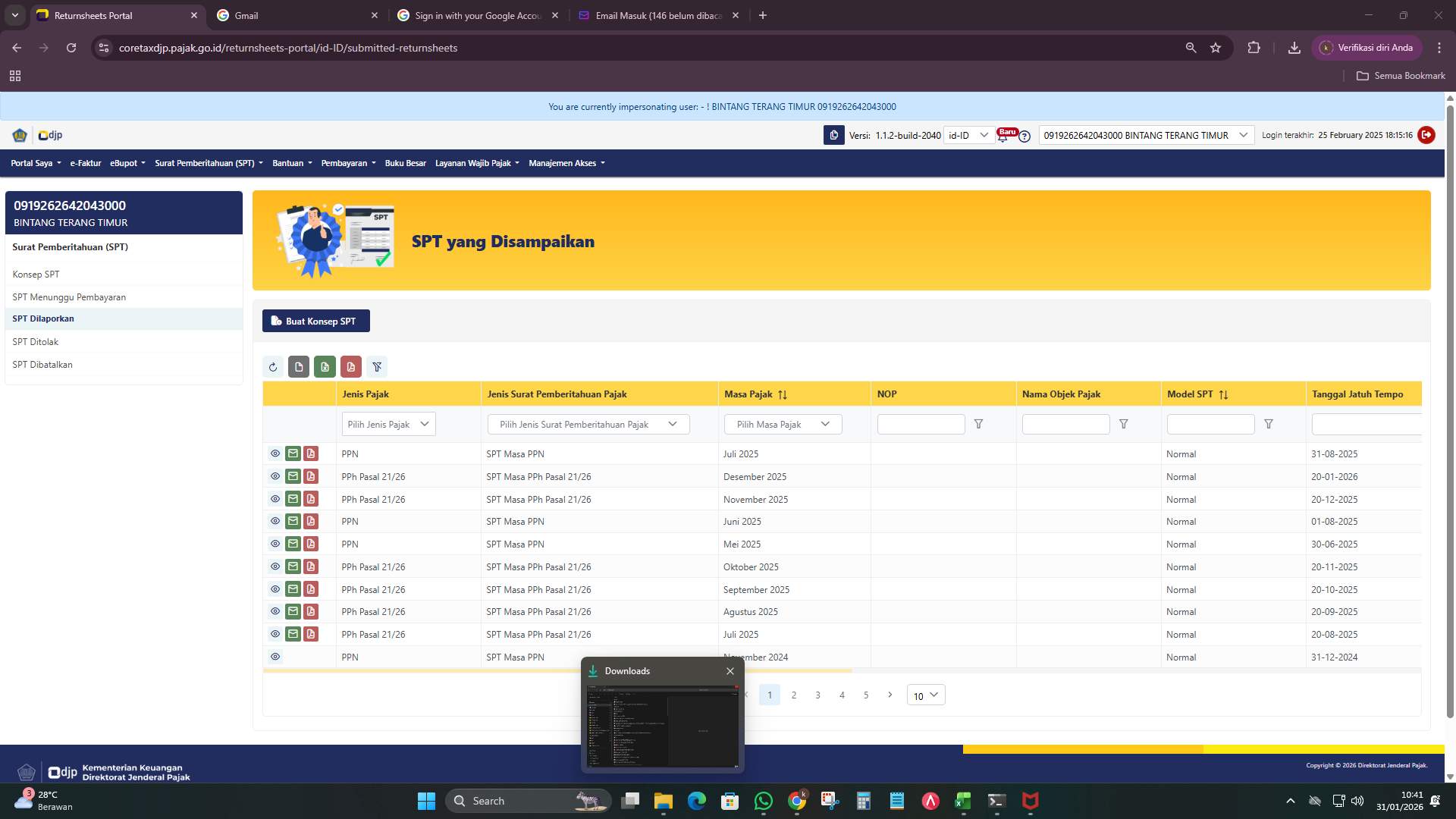The image size is (1456, 819).
Task: Click the eye icon on the Juni 2025 row
Action: point(275,521)
